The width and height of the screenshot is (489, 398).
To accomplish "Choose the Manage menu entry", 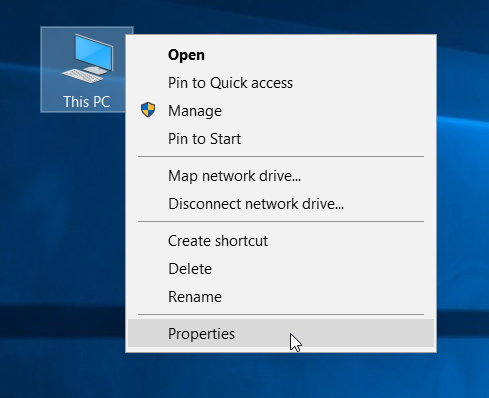I will (x=281, y=111).
